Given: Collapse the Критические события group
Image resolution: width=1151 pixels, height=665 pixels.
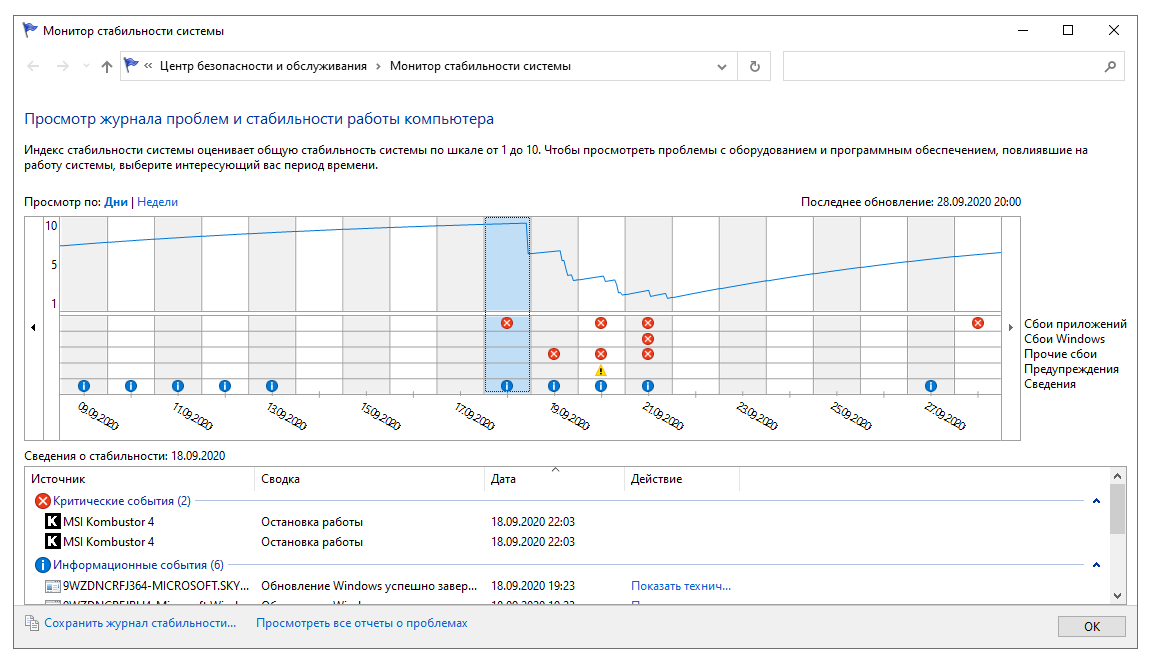Looking at the screenshot, I should 1096,501.
